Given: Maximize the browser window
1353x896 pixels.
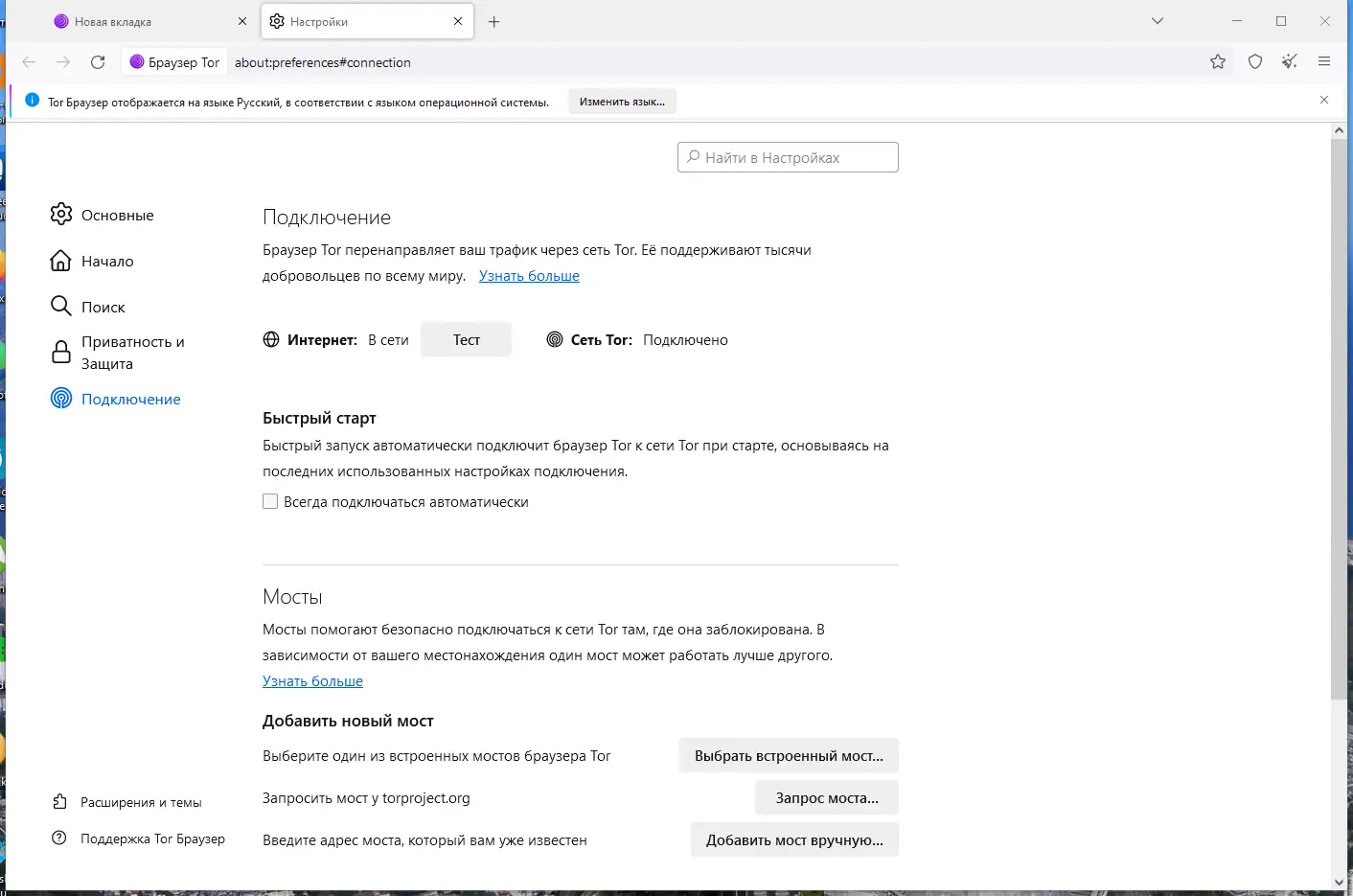Looking at the screenshot, I should pos(1281,21).
